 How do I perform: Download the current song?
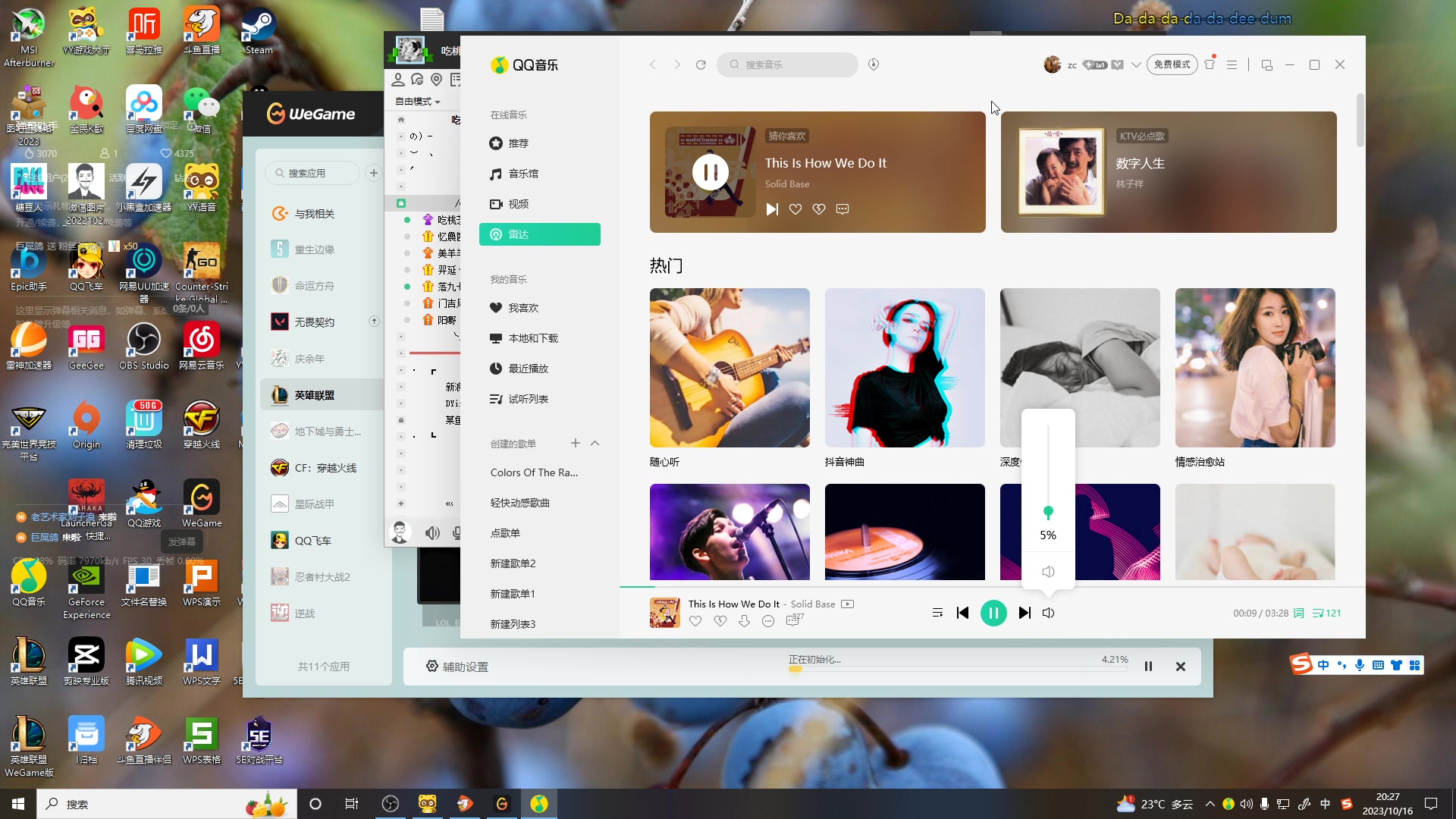pyautogui.click(x=745, y=621)
